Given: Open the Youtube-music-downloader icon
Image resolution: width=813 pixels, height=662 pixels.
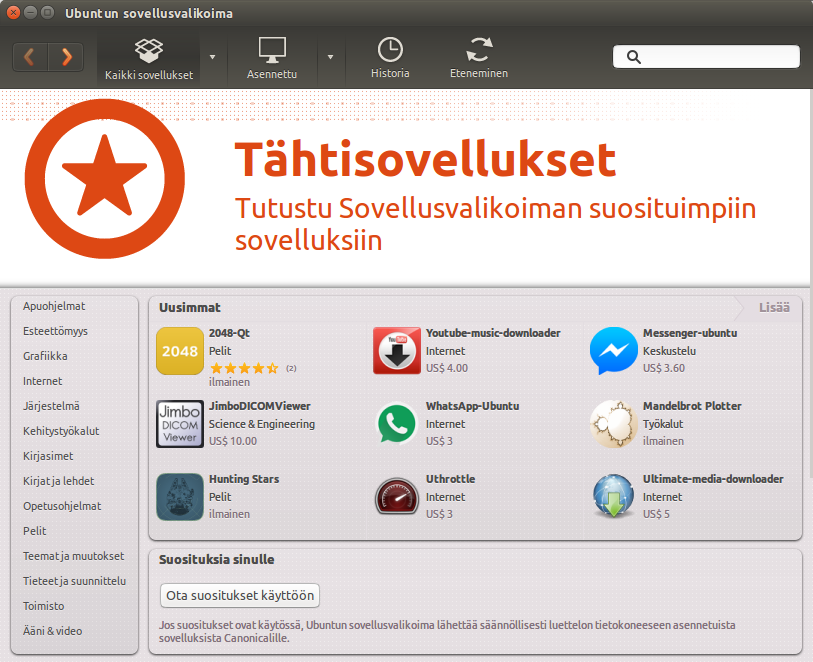Looking at the screenshot, I should tap(397, 351).
